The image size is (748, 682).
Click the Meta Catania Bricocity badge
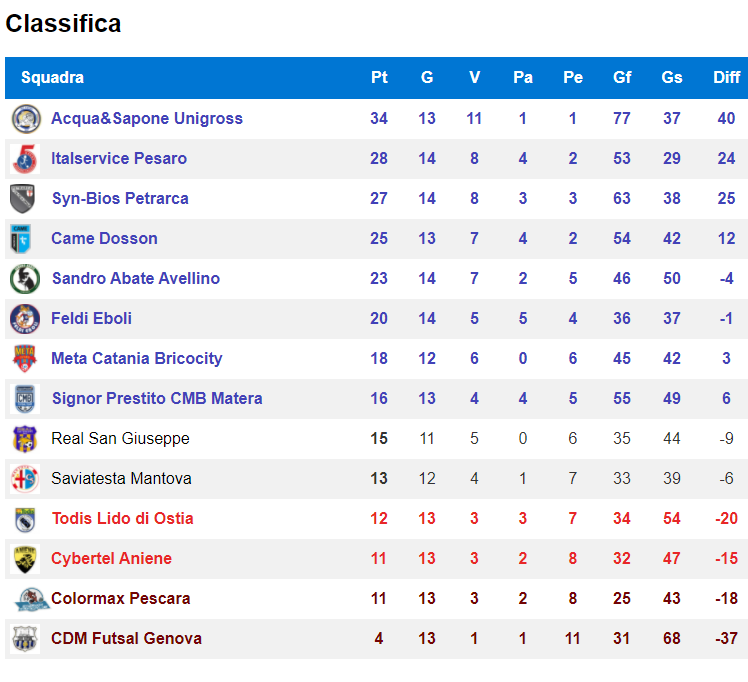(x=25, y=359)
